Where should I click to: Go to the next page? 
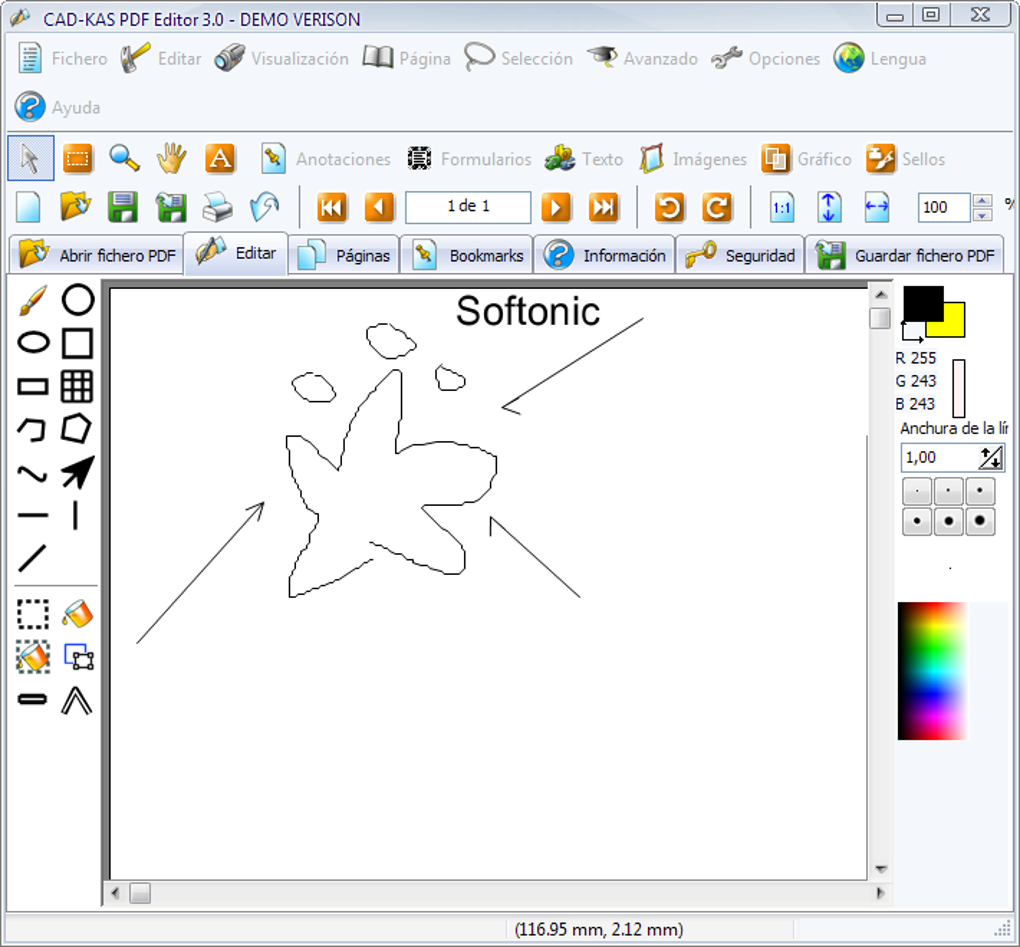(x=556, y=207)
